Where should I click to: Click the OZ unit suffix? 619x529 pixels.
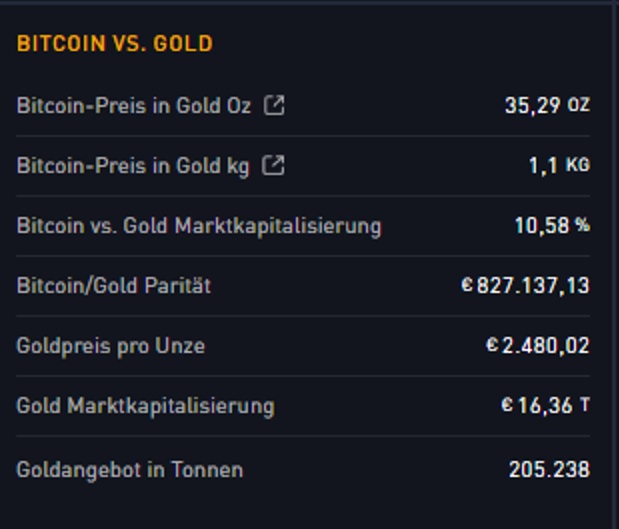579,105
